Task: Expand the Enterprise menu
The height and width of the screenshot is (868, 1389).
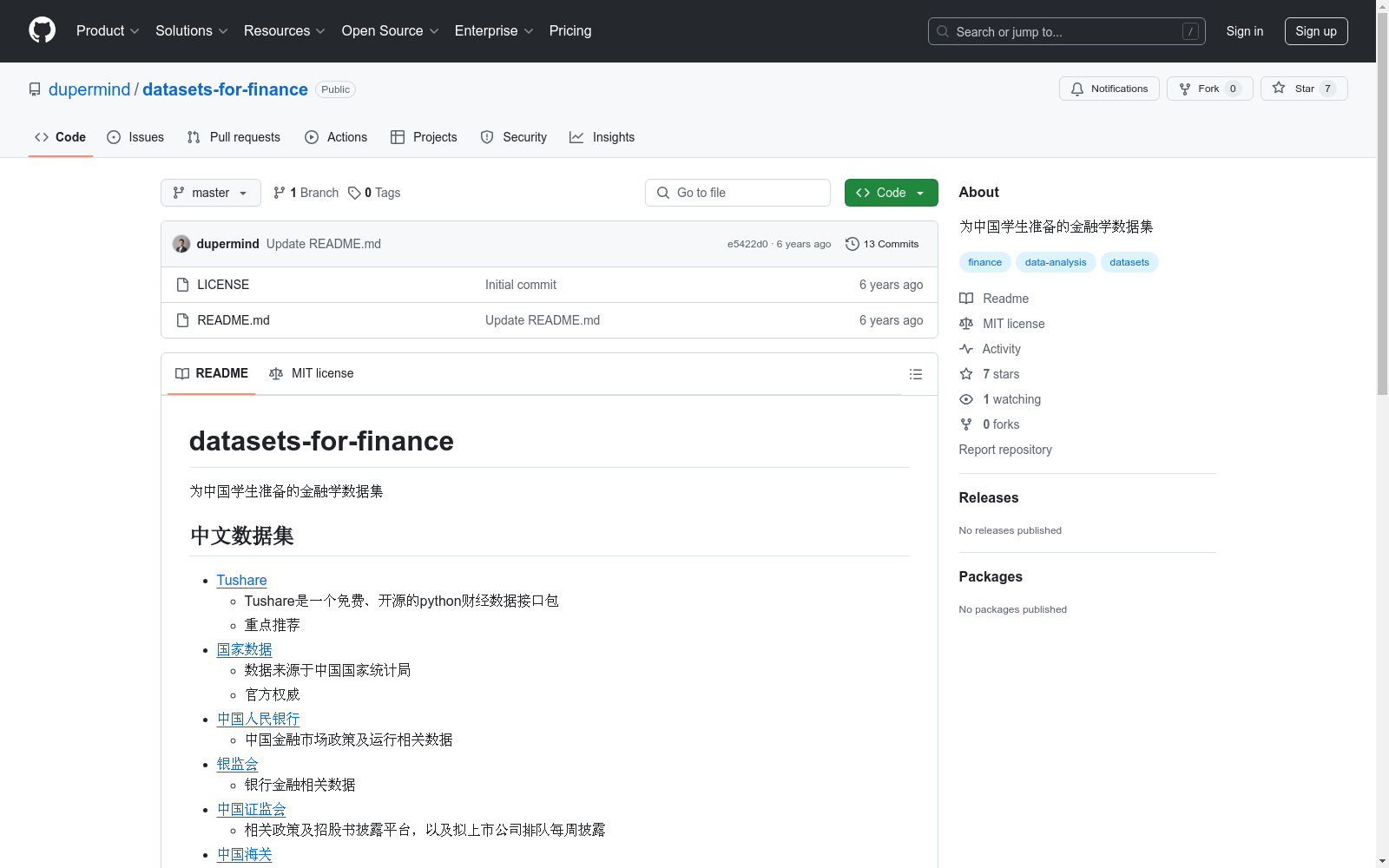Action: point(493,30)
